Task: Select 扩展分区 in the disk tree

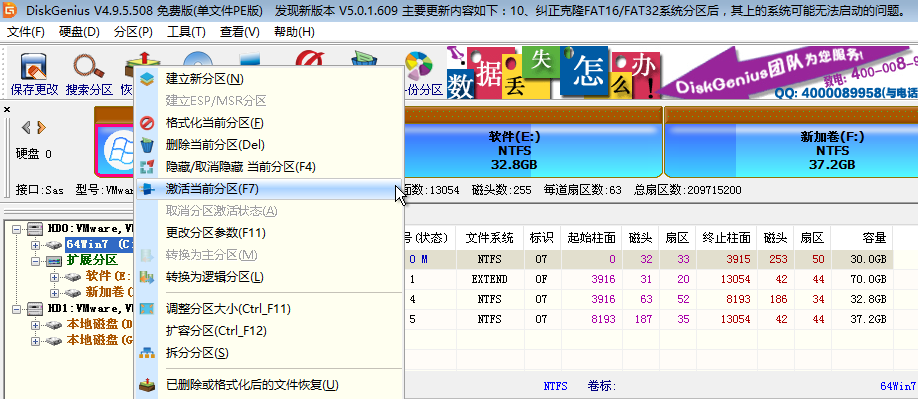Action: [91, 260]
